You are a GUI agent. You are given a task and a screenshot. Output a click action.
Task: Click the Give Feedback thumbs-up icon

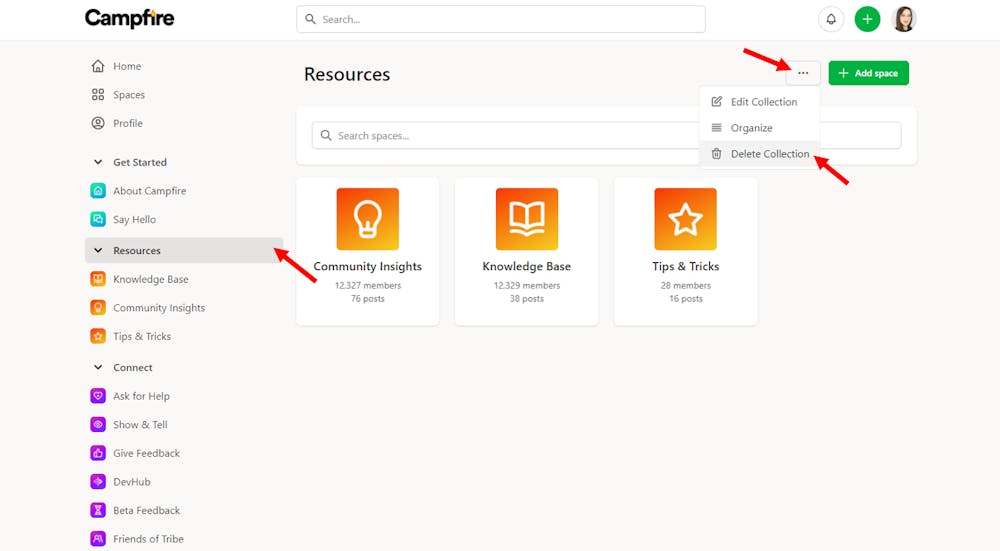coord(98,453)
